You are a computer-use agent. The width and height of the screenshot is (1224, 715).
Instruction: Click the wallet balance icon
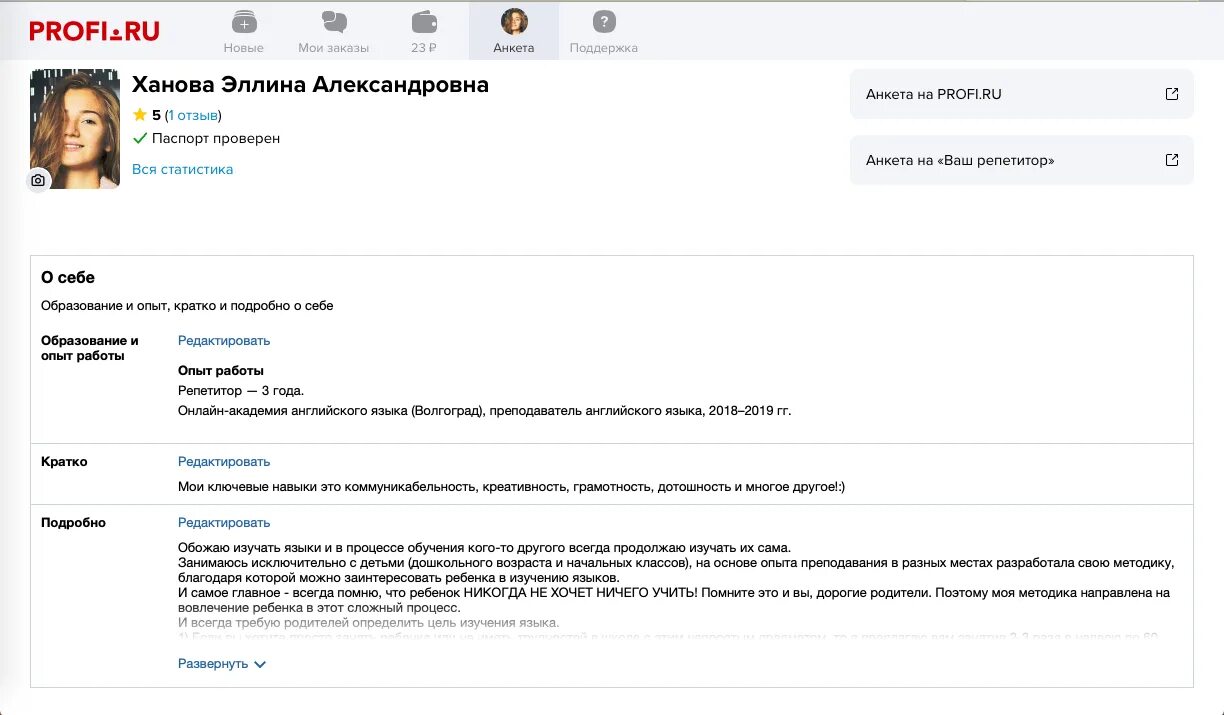coord(424,21)
